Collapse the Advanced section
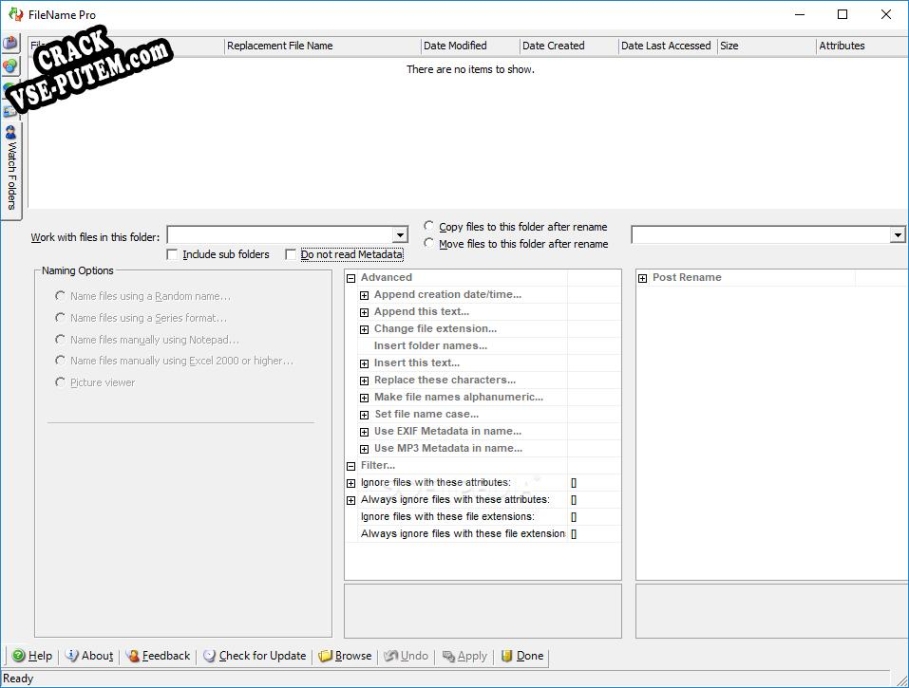The height and width of the screenshot is (688, 909). coord(351,278)
